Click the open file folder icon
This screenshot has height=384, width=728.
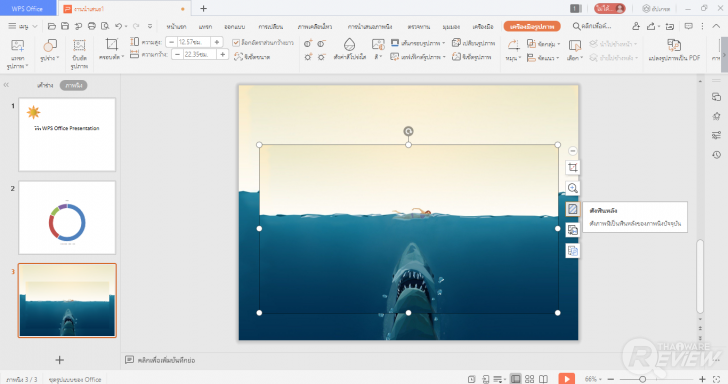pos(52,26)
